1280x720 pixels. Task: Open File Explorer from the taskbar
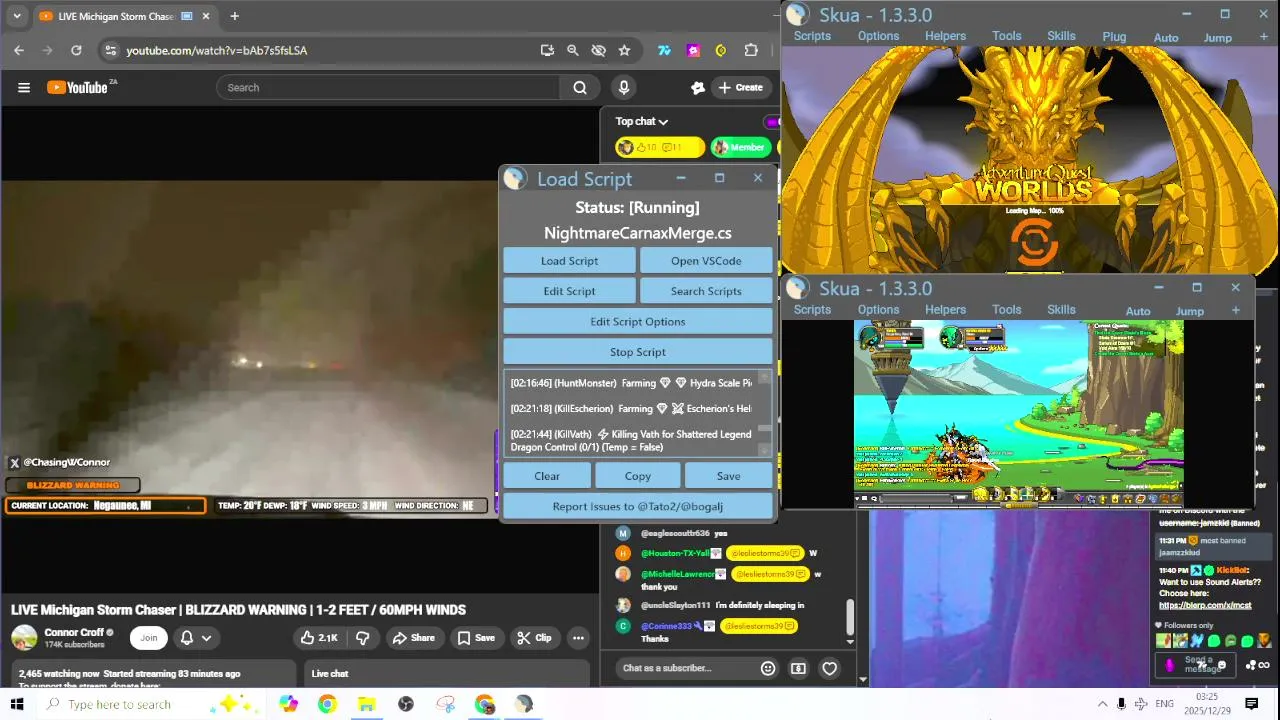coord(366,704)
